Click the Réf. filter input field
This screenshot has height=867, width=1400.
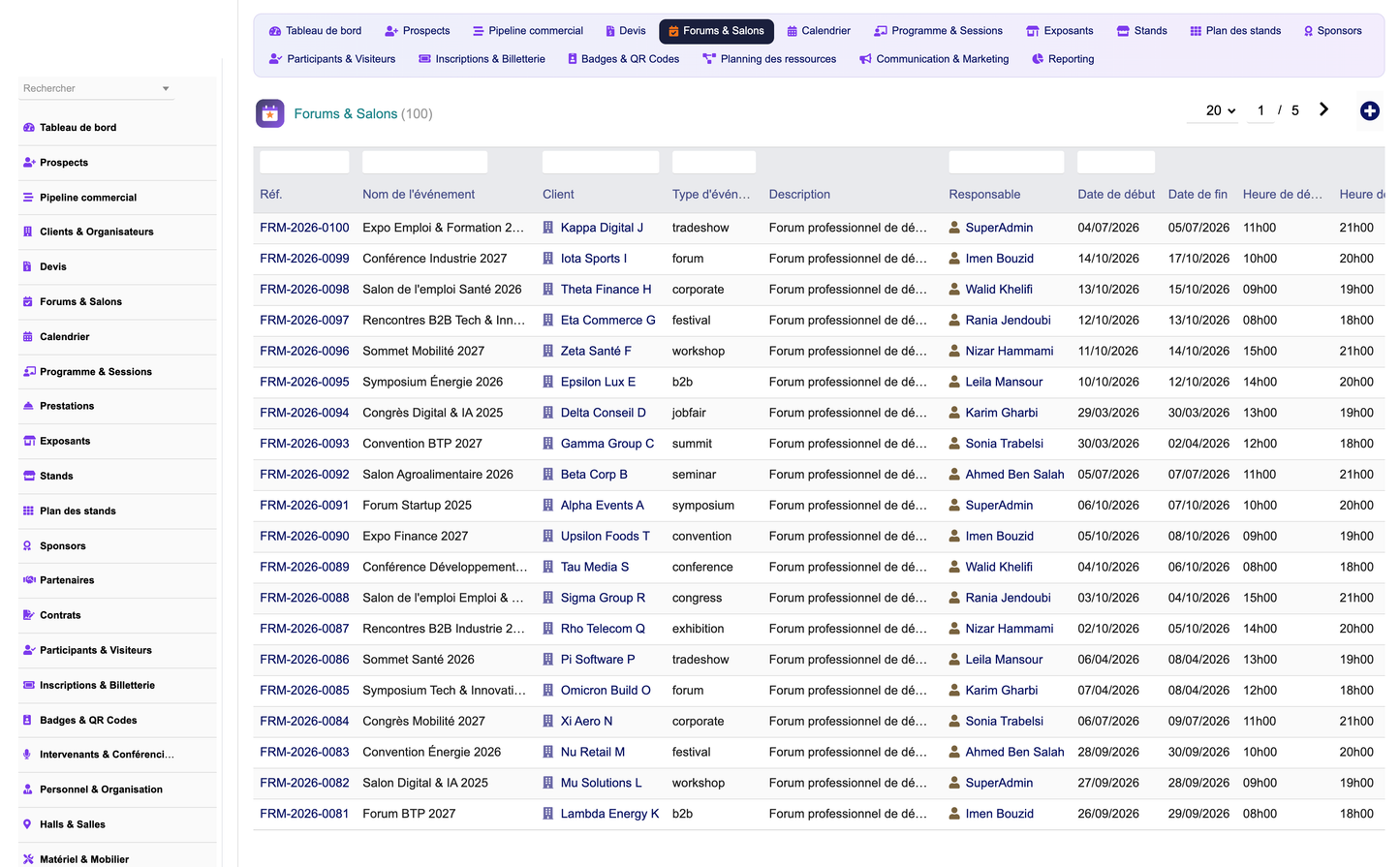click(x=304, y=162)
